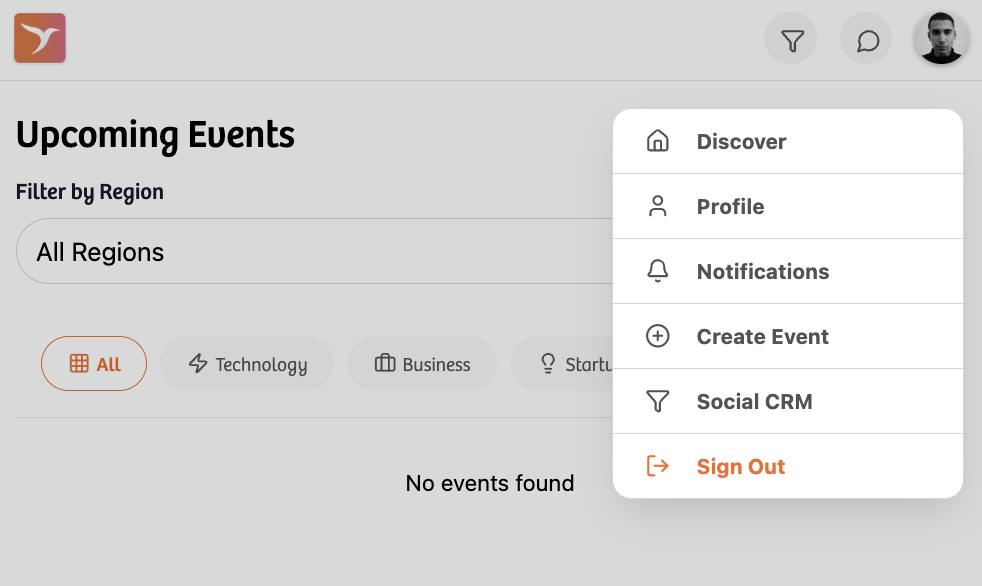The image size is (982, 586).
Task: Filter events by Business category
Action: tap(422, 364)
